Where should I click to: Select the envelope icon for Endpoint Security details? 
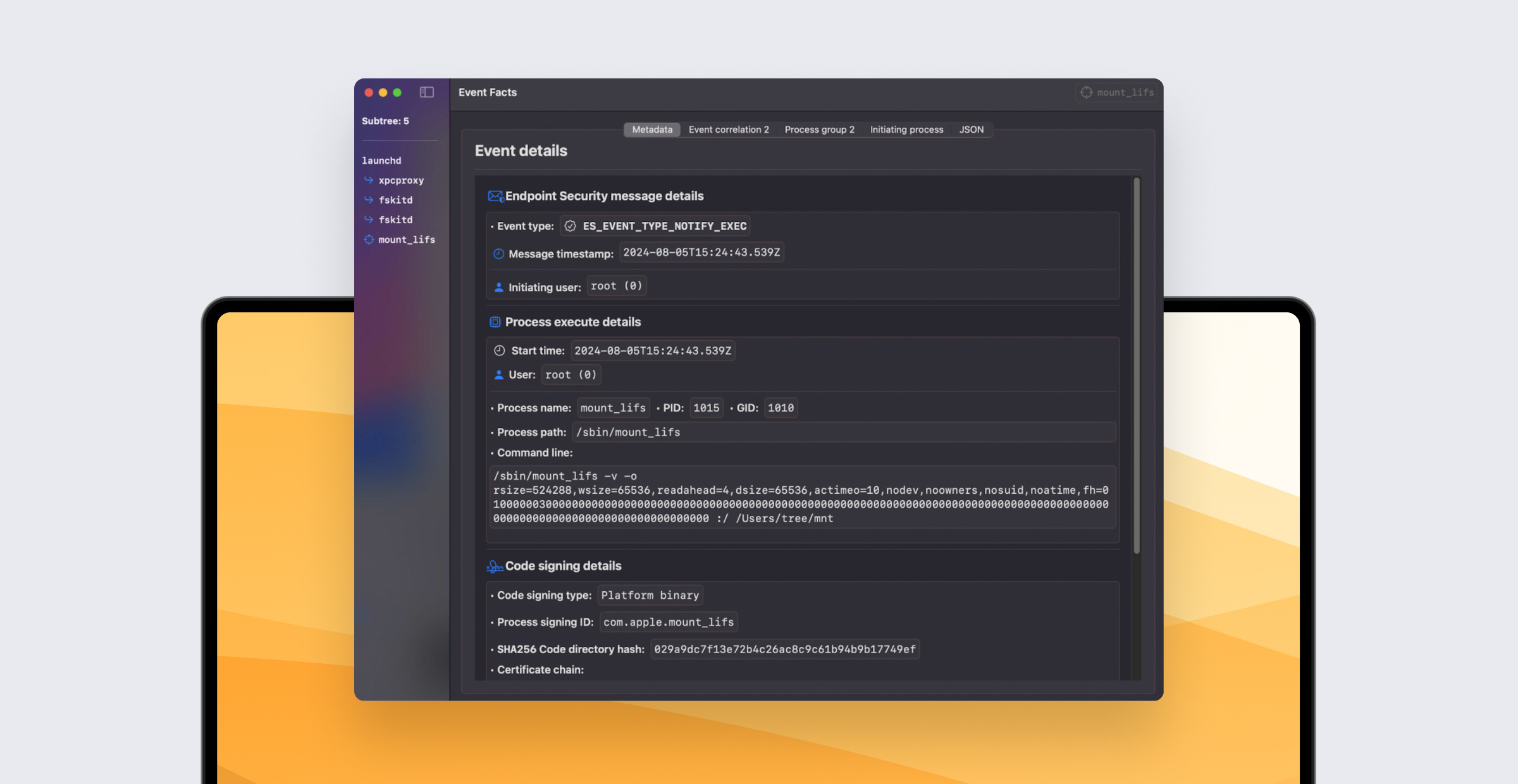point(495,196)
